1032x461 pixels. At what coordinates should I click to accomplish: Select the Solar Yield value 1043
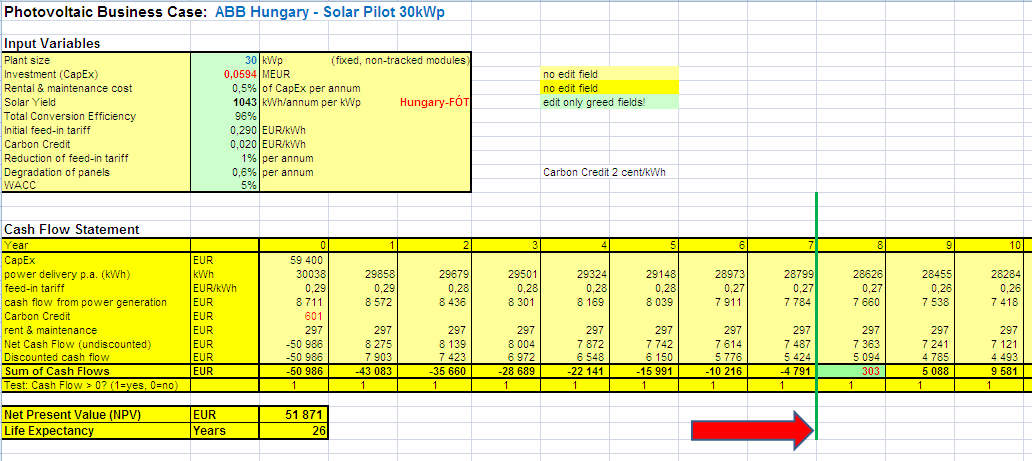[x=225, y=102]
